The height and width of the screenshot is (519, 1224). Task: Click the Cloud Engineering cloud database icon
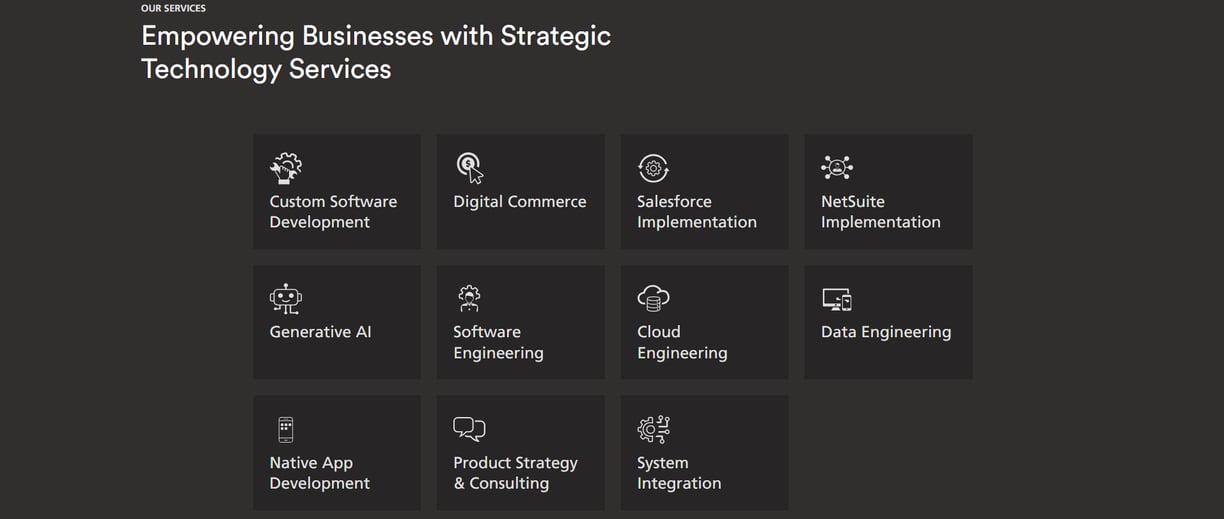[x=653, y=298]
